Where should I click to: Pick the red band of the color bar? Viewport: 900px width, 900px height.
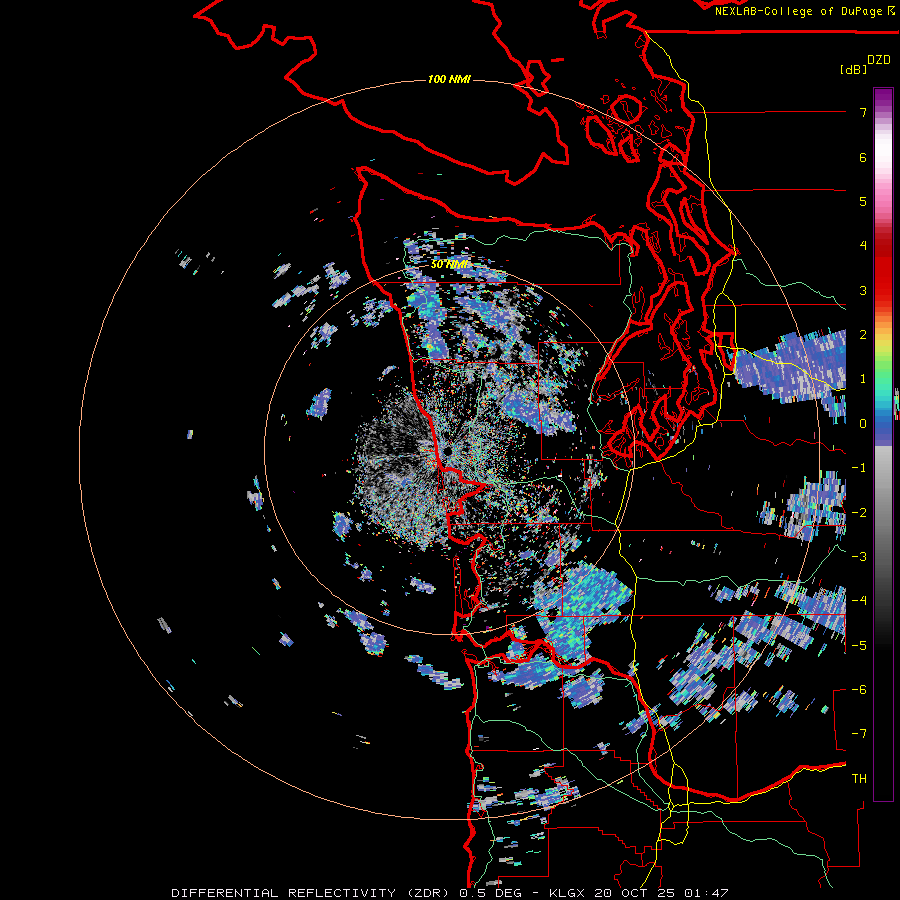coord(883,270)
